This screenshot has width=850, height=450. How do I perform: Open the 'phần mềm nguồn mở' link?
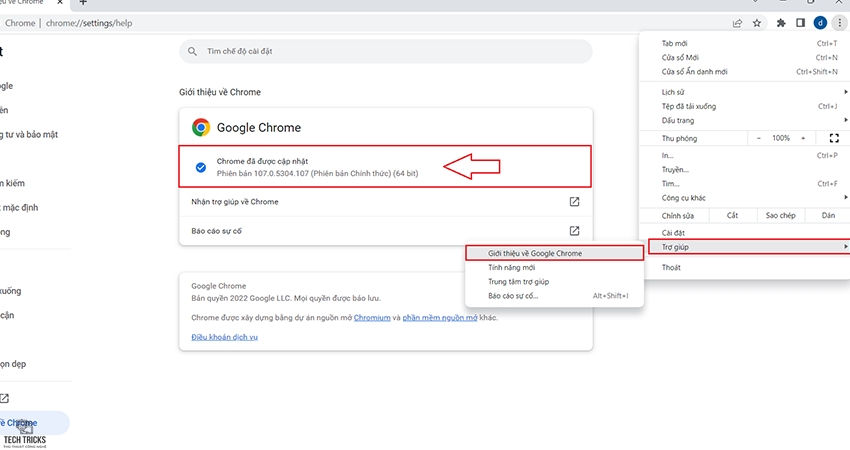pos(440,318)
